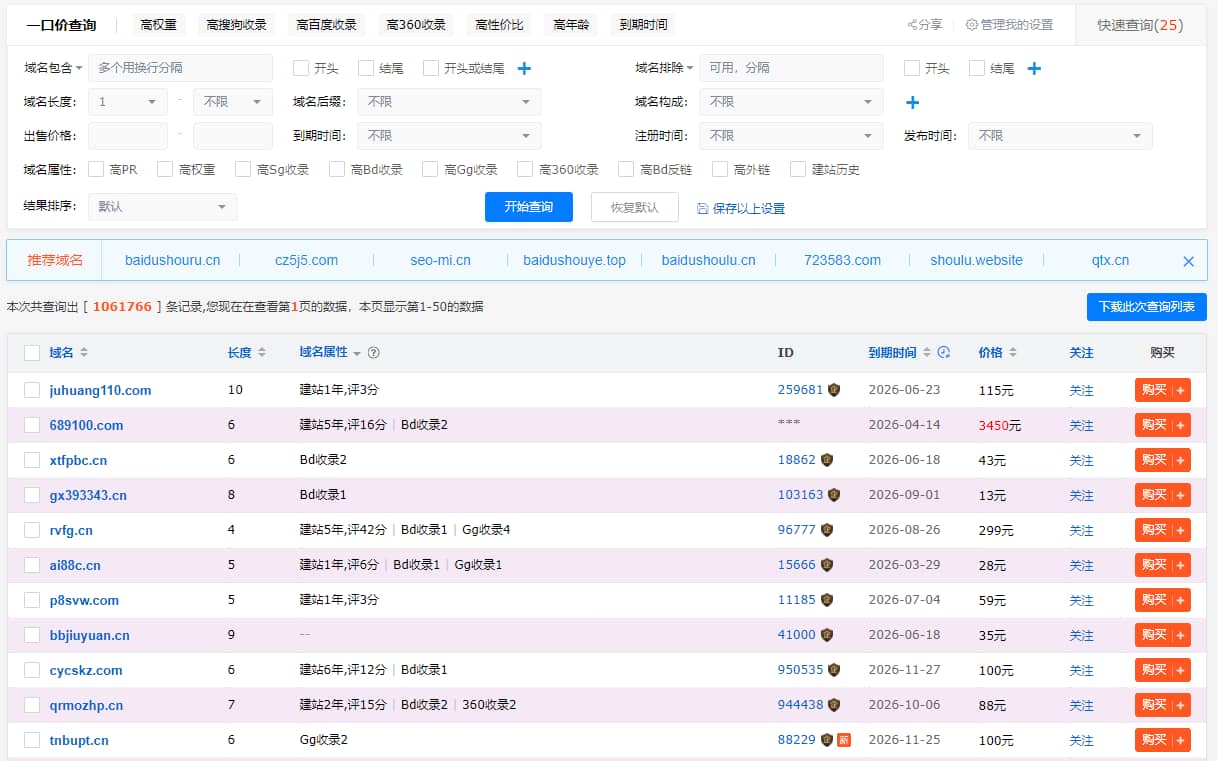
Task: Click the question mark beside 域名属性 header
Action: click(x=374, y=352)
